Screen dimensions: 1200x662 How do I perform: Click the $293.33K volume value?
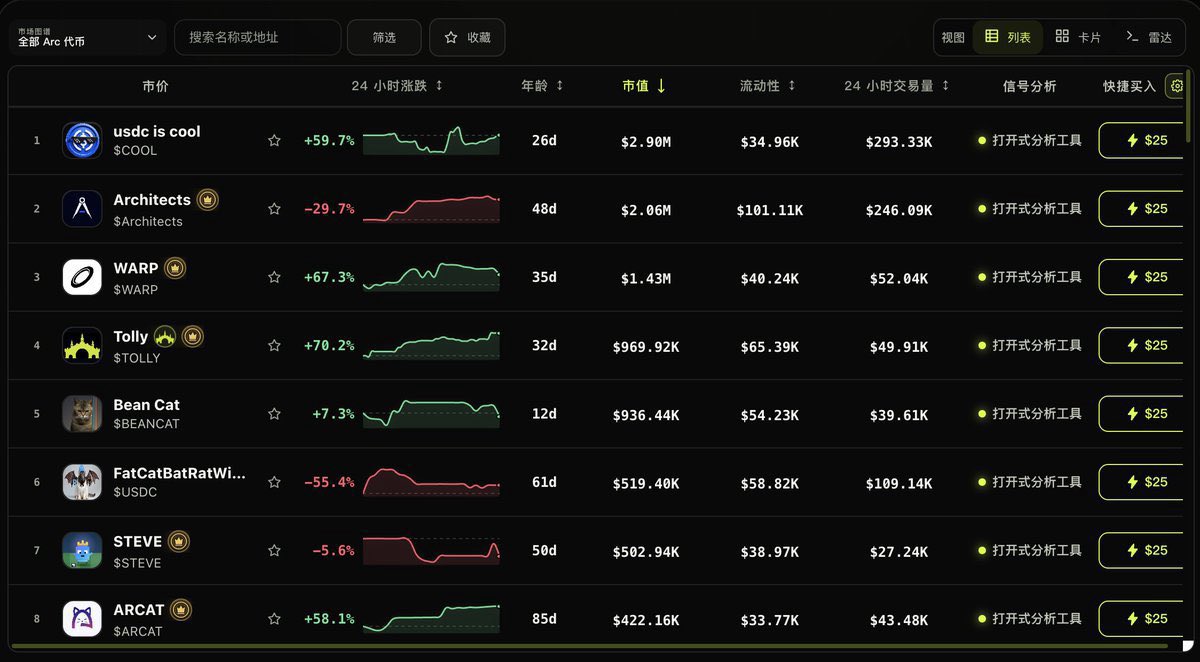[x=899, y=142]
